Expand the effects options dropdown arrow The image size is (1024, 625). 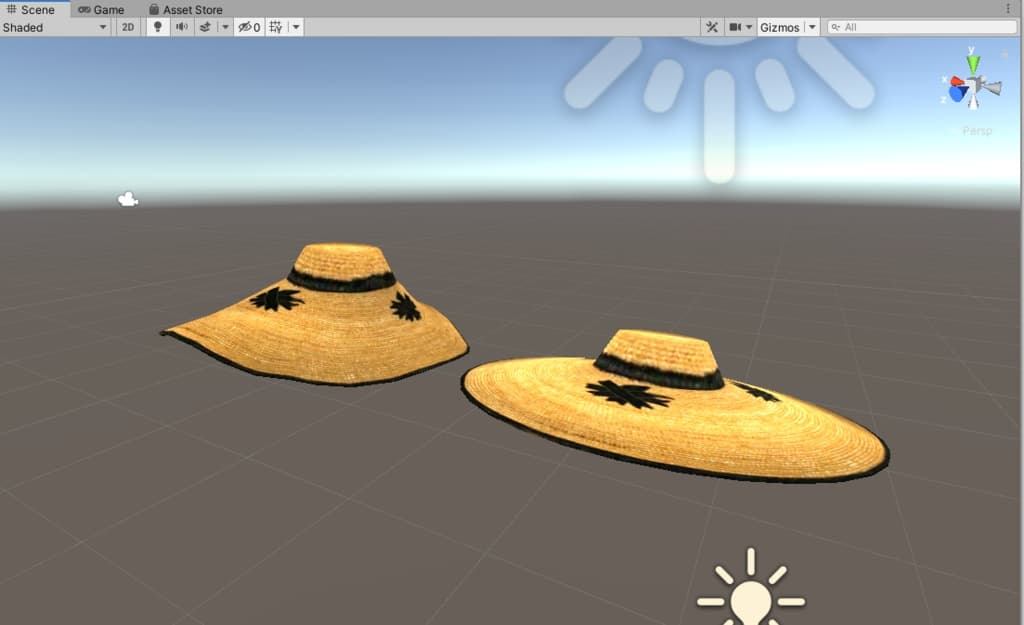coord(225,27)
